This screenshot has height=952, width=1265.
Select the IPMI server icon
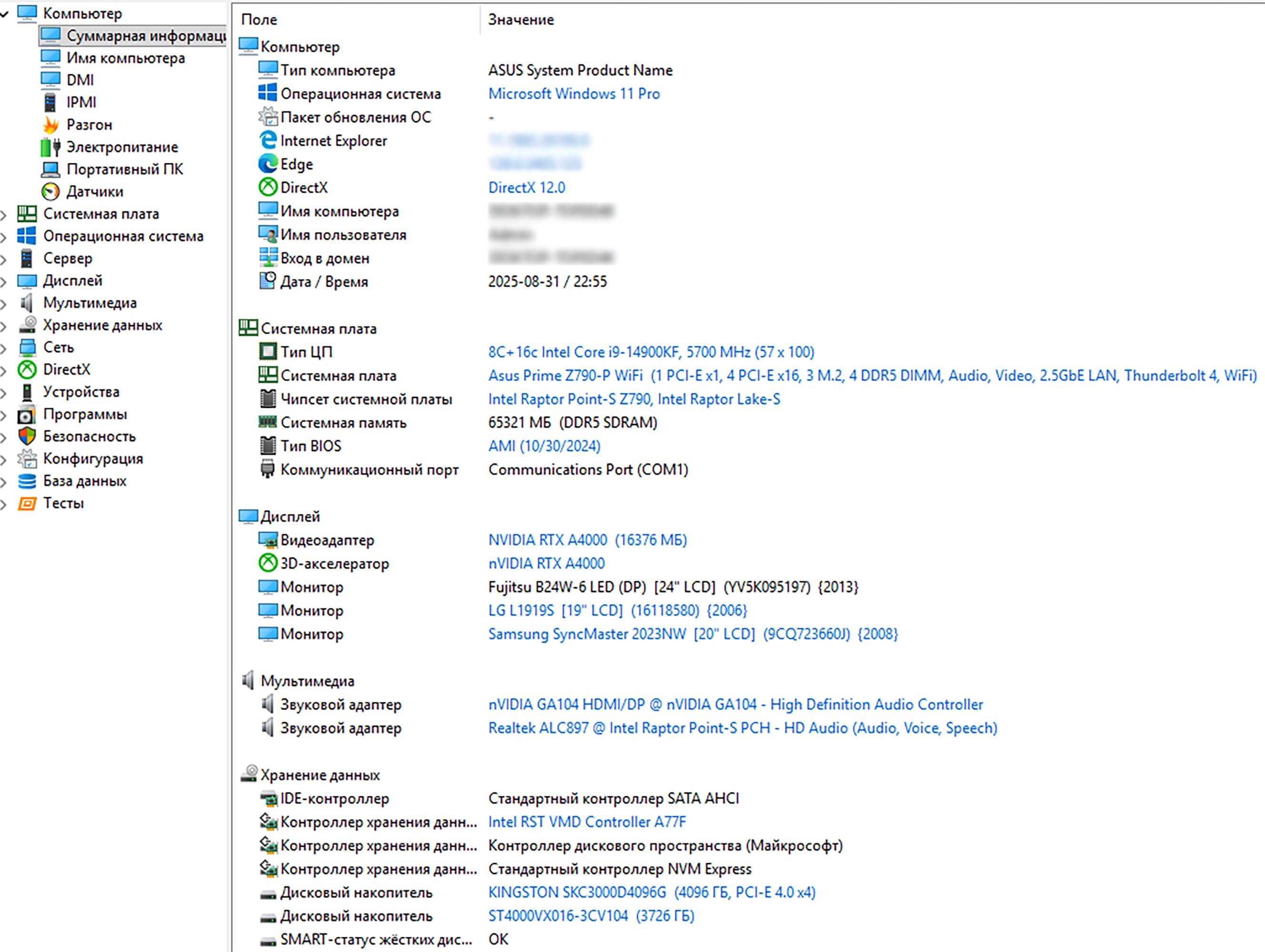click(50, 102)
